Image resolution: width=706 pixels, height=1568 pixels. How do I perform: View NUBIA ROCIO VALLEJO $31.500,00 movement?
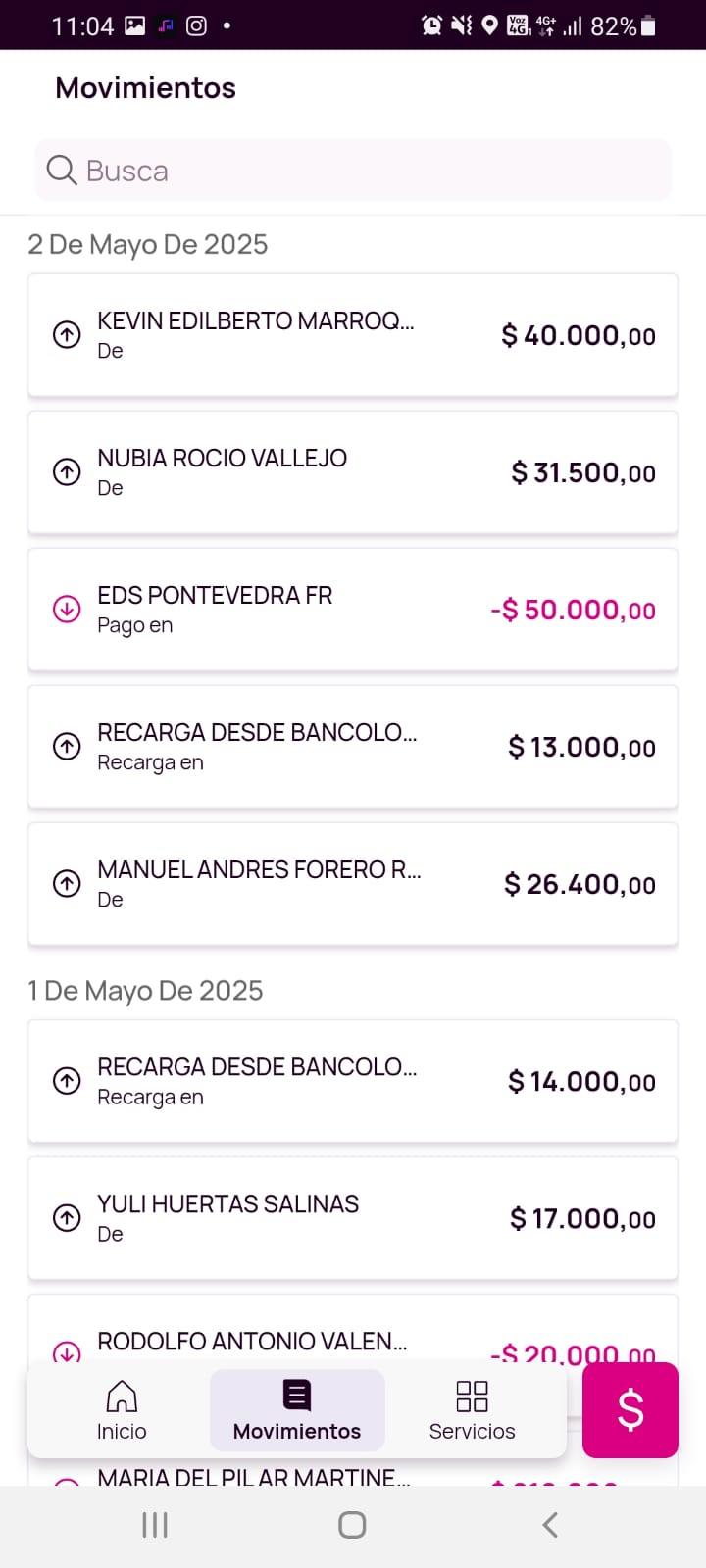pyautogui.click(x=353, y=472)
